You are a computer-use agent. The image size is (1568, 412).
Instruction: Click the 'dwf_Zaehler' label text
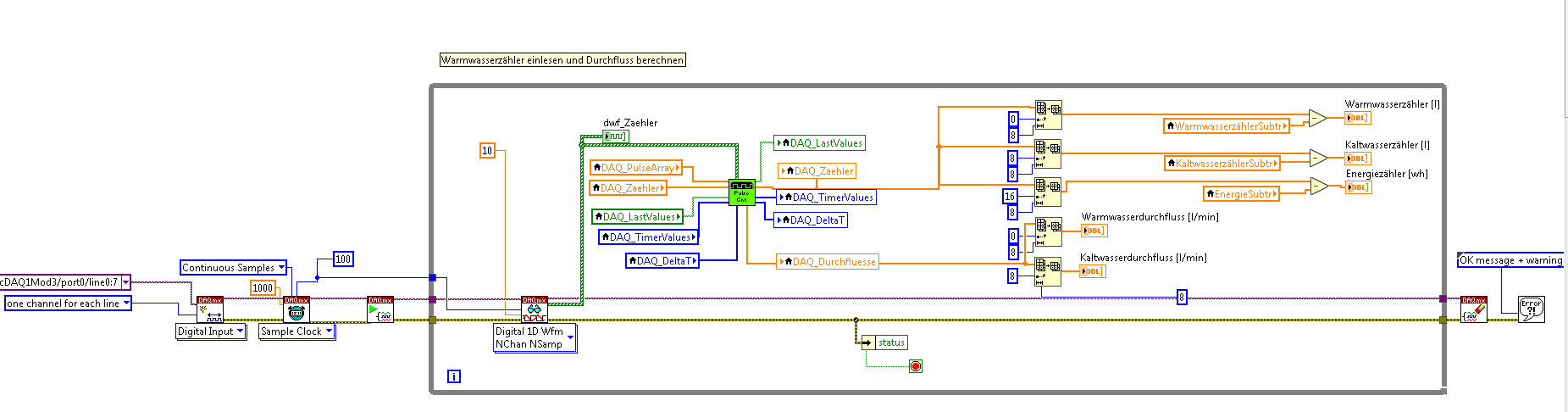tap(629, 123)
